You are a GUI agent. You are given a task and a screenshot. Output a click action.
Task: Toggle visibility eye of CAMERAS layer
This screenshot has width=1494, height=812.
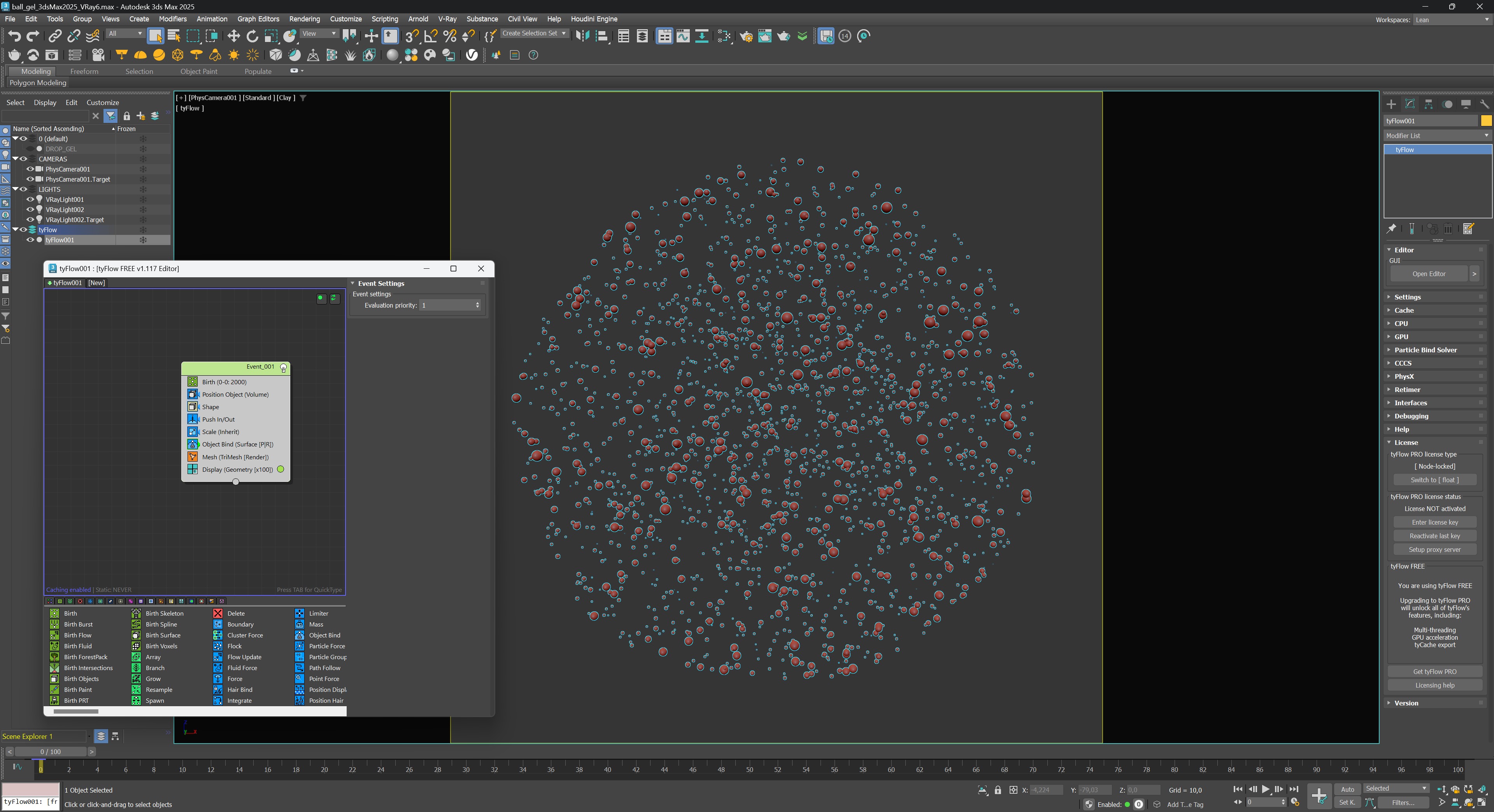pyautogui.click(x=23, y=159)
